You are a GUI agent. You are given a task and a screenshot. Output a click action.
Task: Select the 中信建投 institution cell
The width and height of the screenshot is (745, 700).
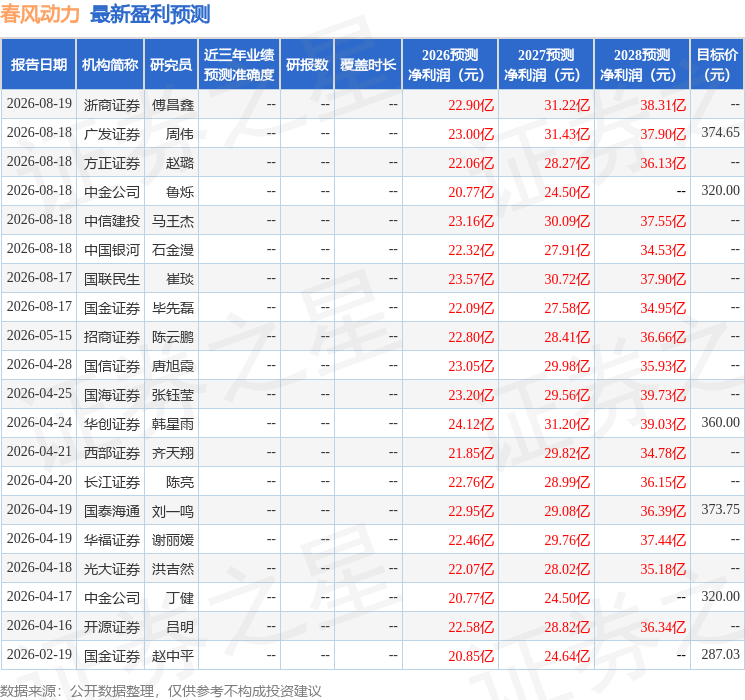(112, 221)
